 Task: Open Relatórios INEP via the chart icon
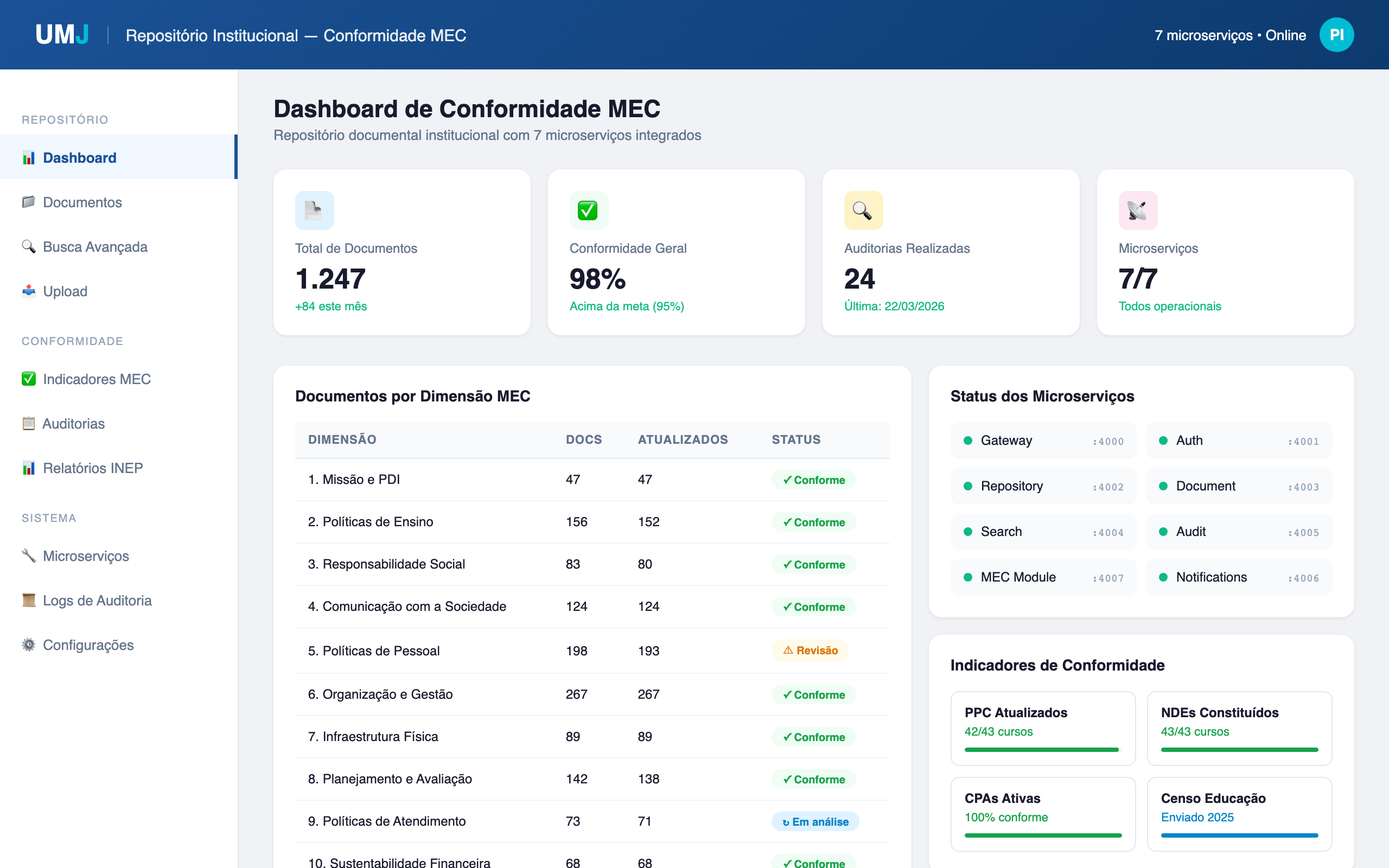28,468
